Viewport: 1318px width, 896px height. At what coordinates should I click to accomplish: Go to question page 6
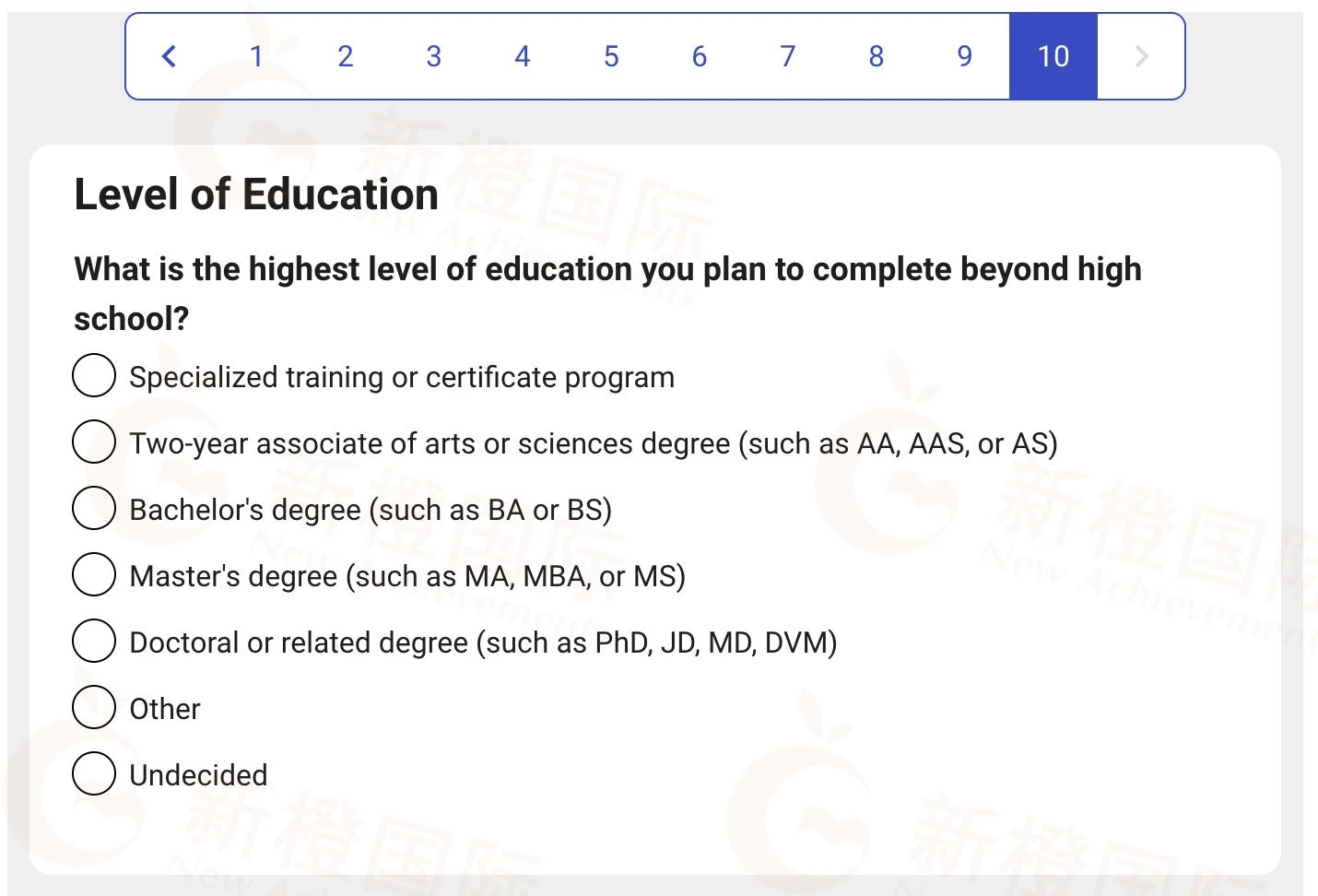[699, 56]
